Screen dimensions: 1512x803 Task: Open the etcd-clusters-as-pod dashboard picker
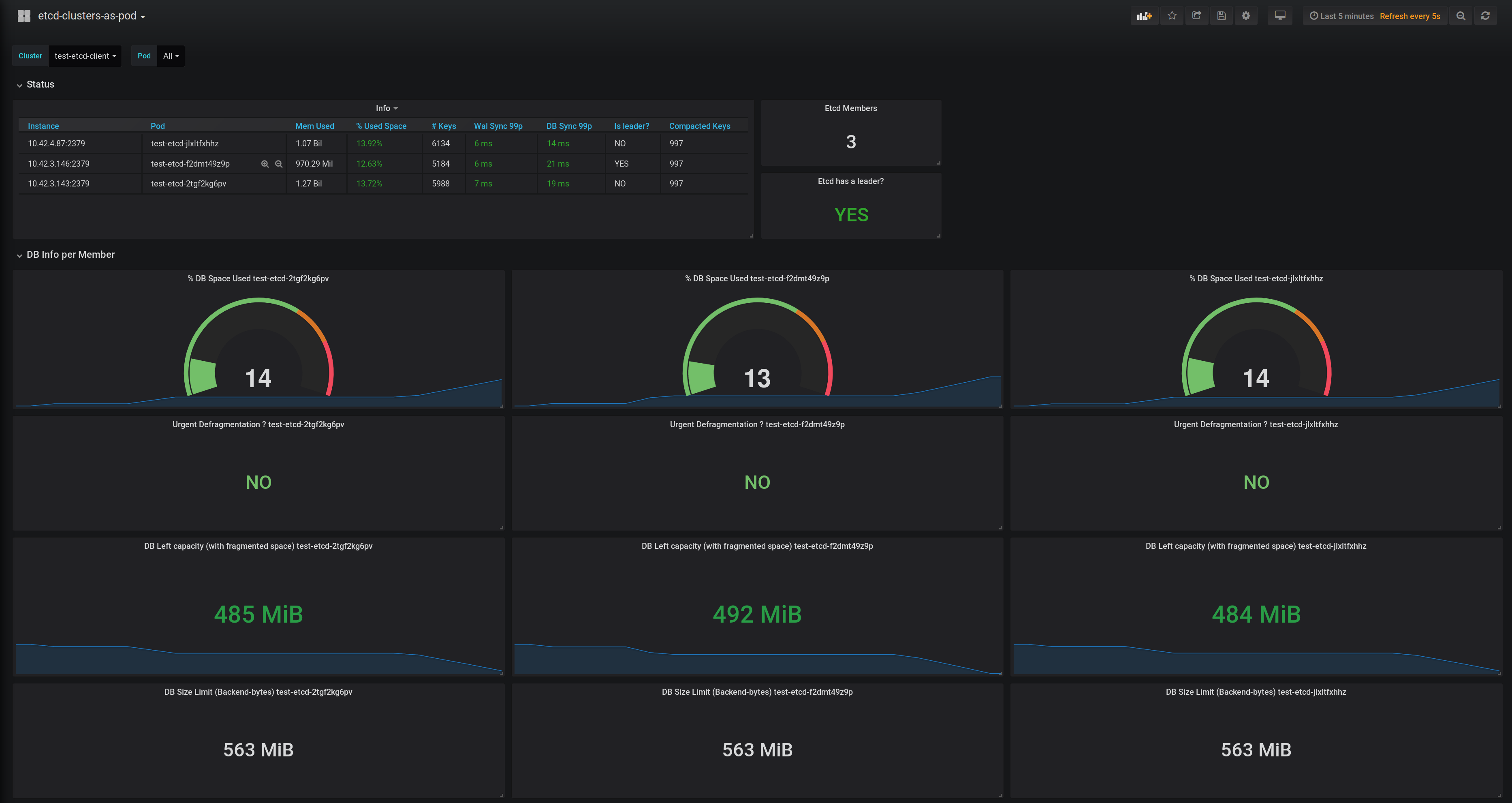coord(91,16)
